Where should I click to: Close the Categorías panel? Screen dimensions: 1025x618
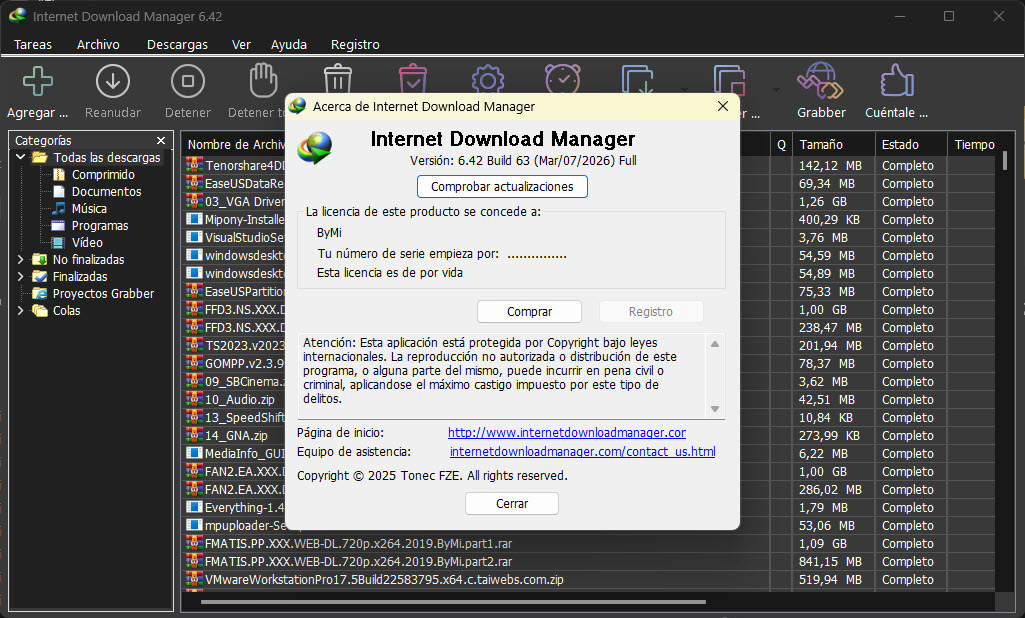coord(161,141)
